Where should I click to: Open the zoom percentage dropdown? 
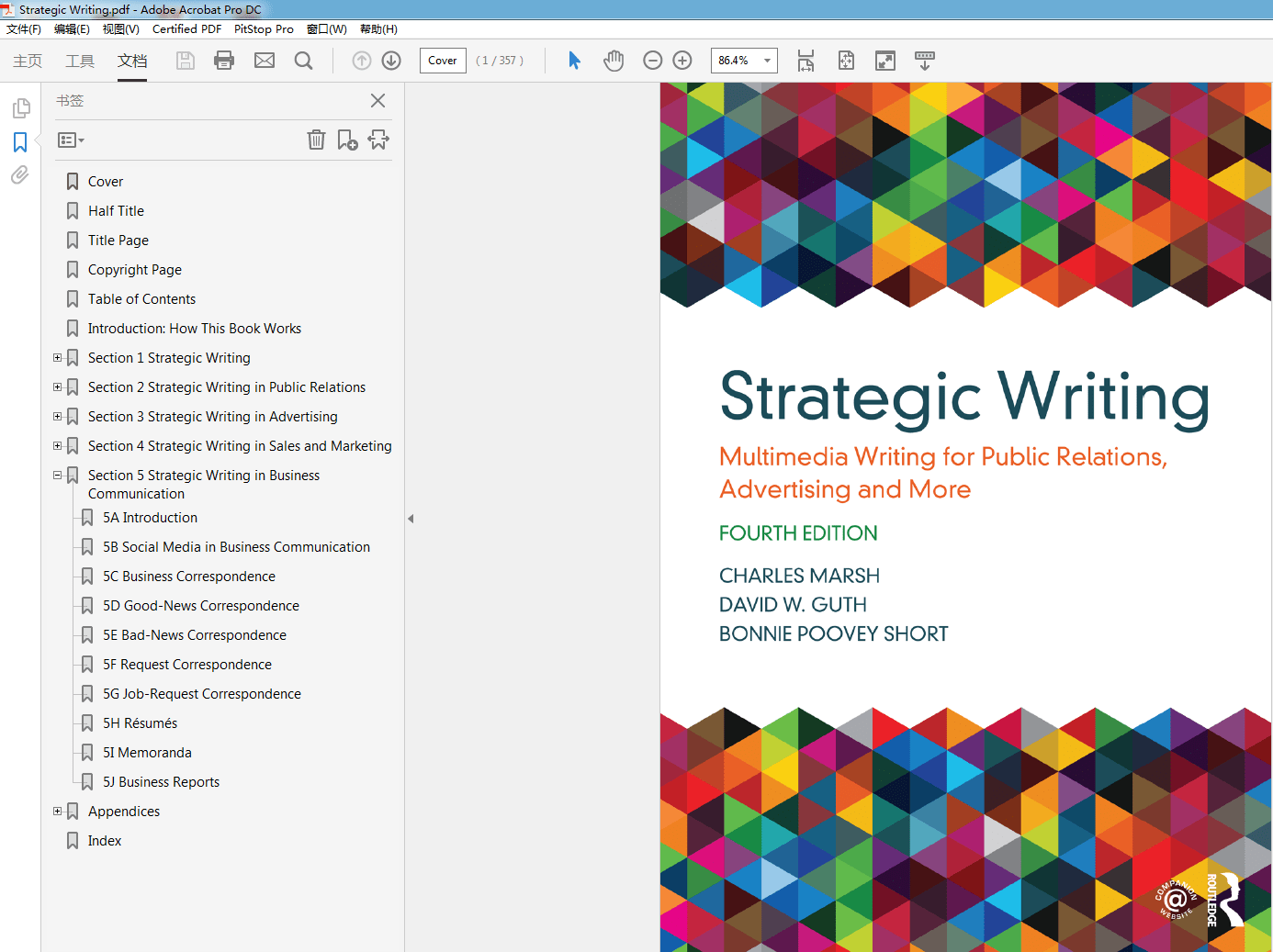coord(768,60)
